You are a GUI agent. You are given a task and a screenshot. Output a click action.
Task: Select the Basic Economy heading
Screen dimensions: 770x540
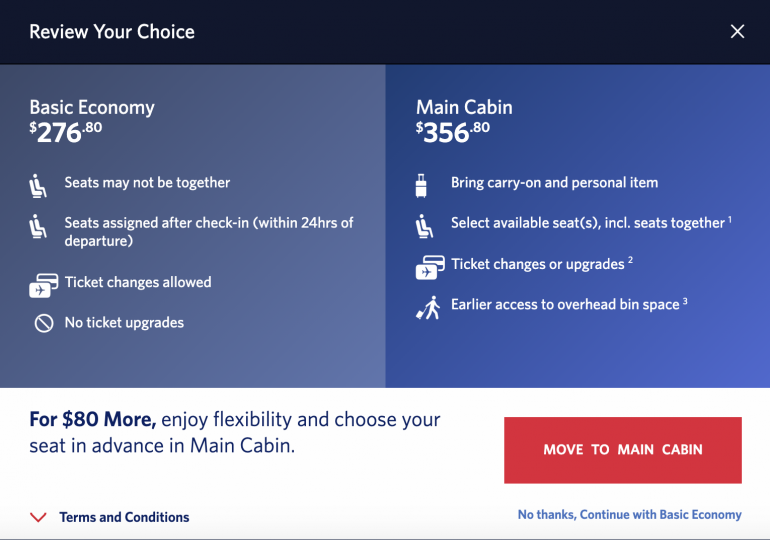coord(92,107)
